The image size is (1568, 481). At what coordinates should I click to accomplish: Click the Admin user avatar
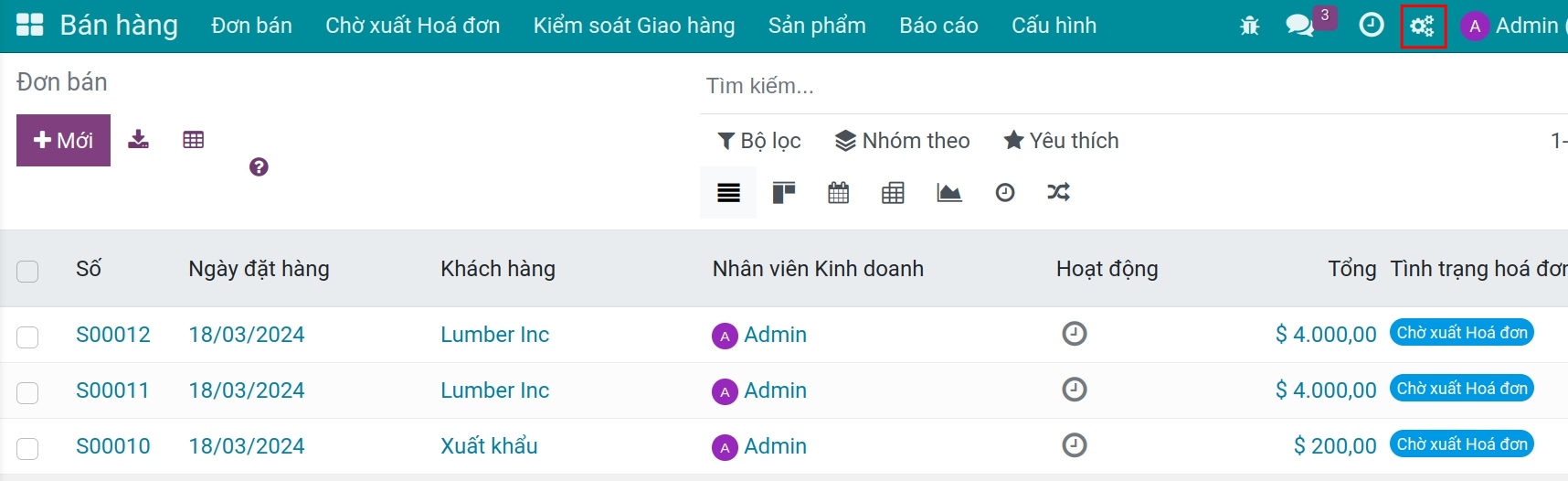pos(1474,26)
